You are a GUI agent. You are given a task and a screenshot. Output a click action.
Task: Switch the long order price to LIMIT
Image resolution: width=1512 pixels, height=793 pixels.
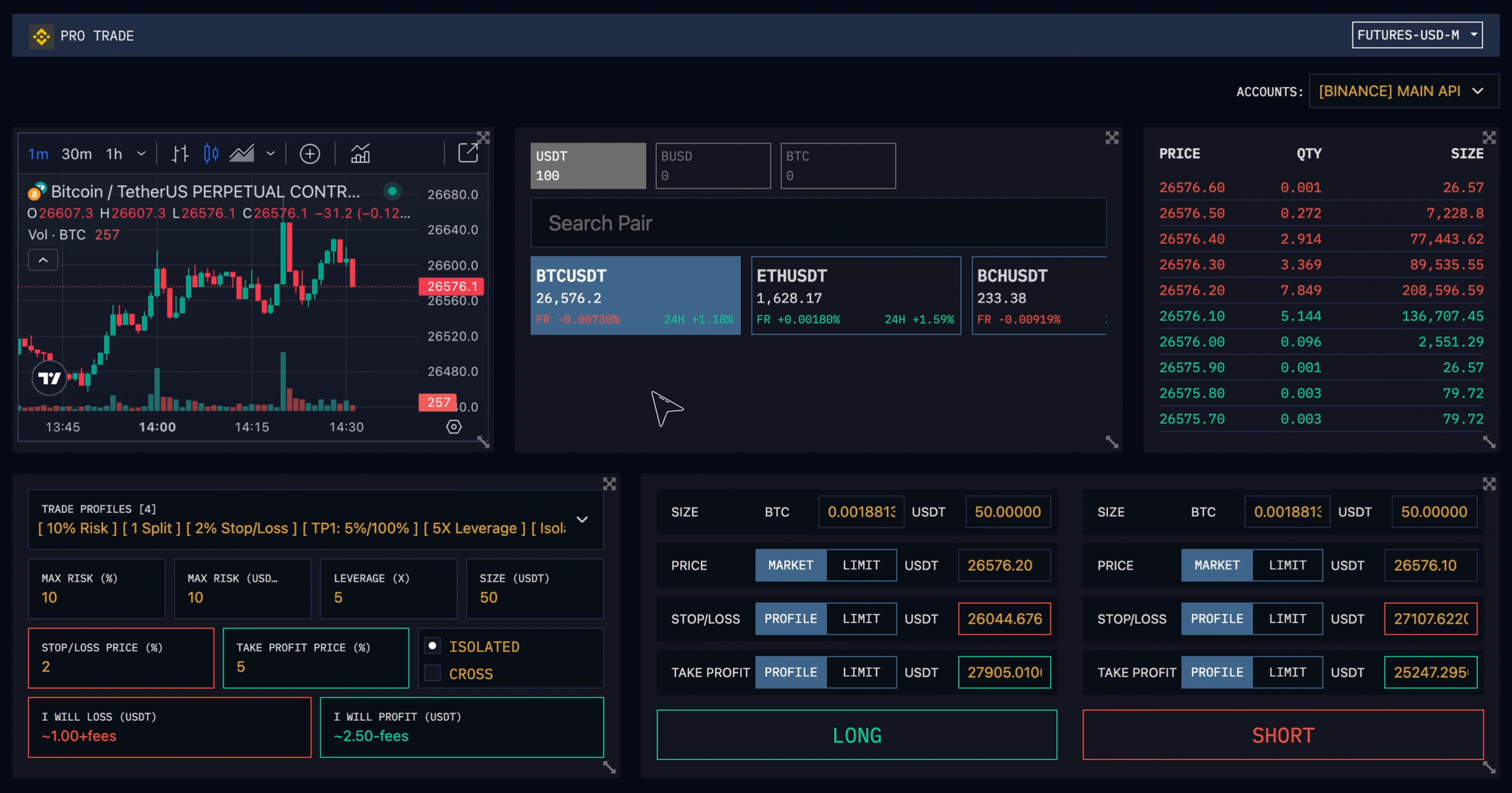(x=861, y=565)
